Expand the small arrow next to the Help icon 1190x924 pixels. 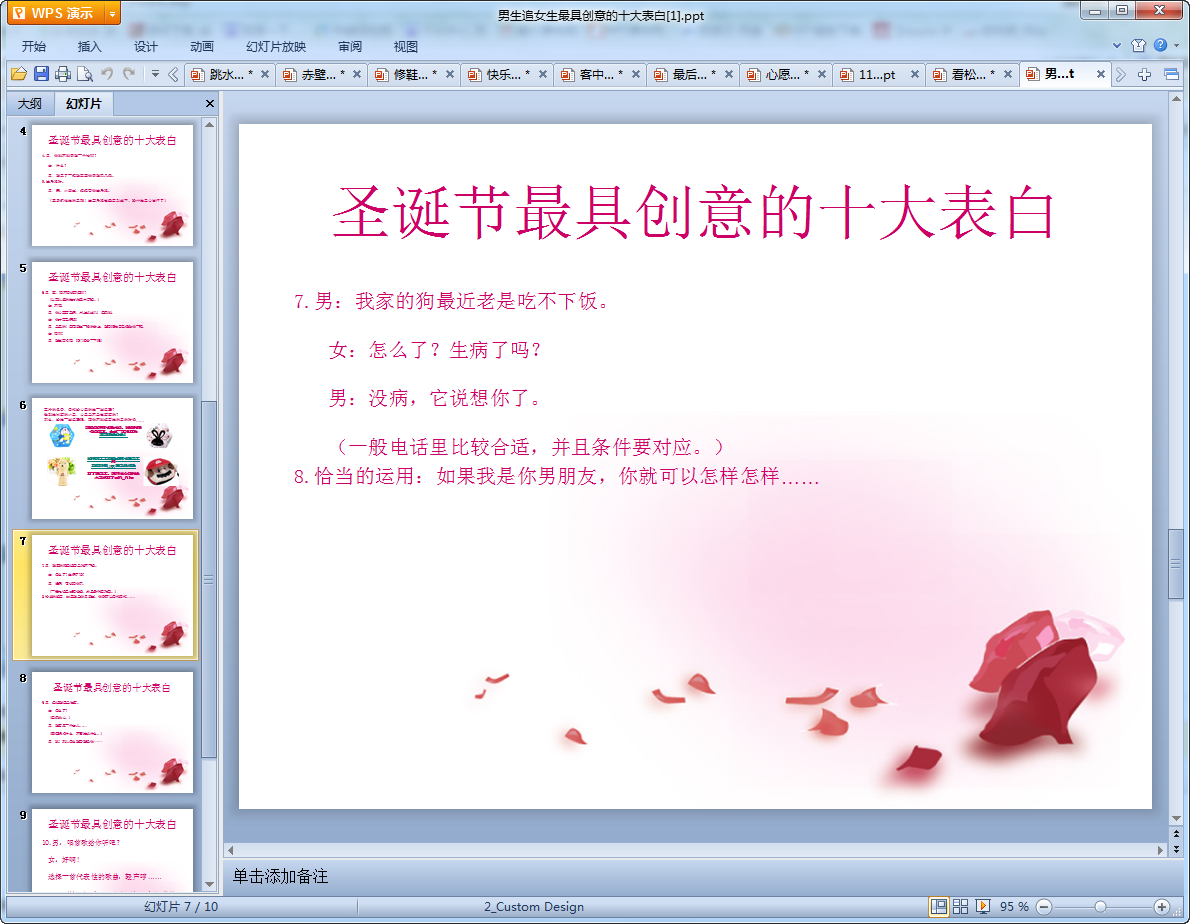pos(1176,46)
